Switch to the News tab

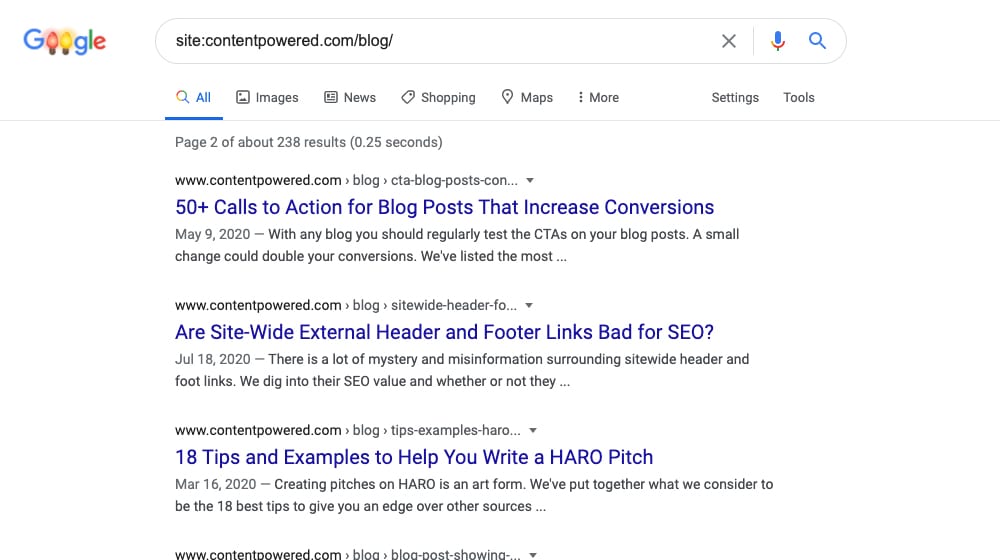349,97
